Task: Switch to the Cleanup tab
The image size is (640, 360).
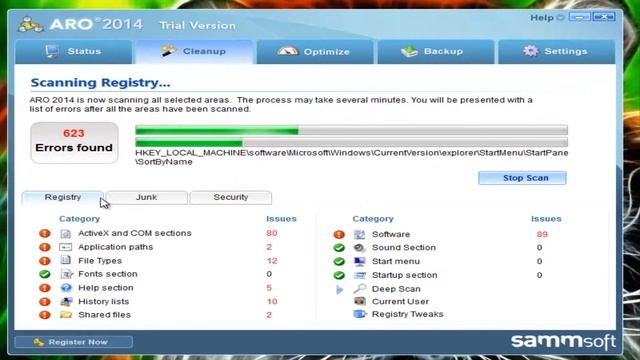Action: click(x=194, y=51)
